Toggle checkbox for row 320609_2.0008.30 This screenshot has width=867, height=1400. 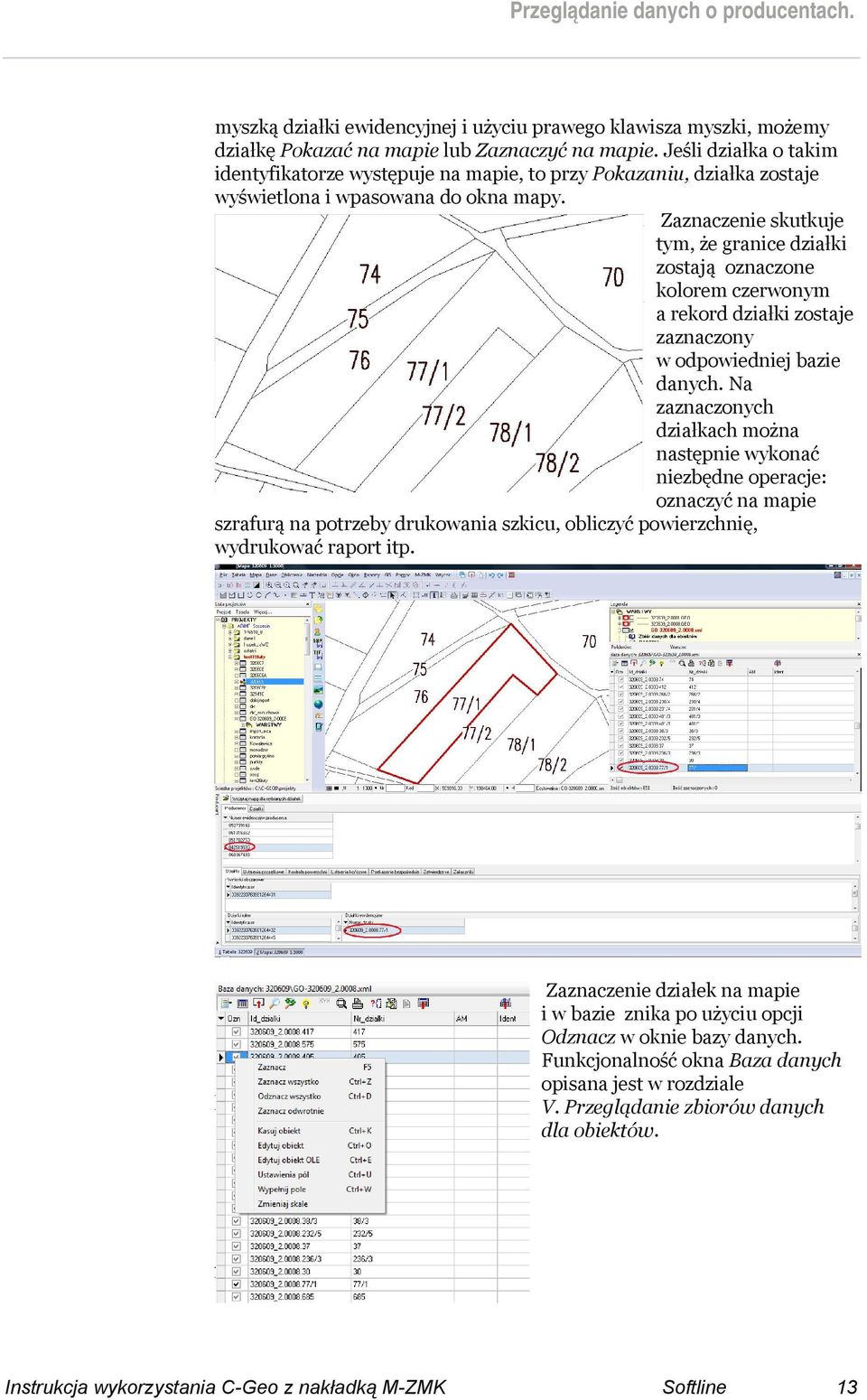(237, 1271)
